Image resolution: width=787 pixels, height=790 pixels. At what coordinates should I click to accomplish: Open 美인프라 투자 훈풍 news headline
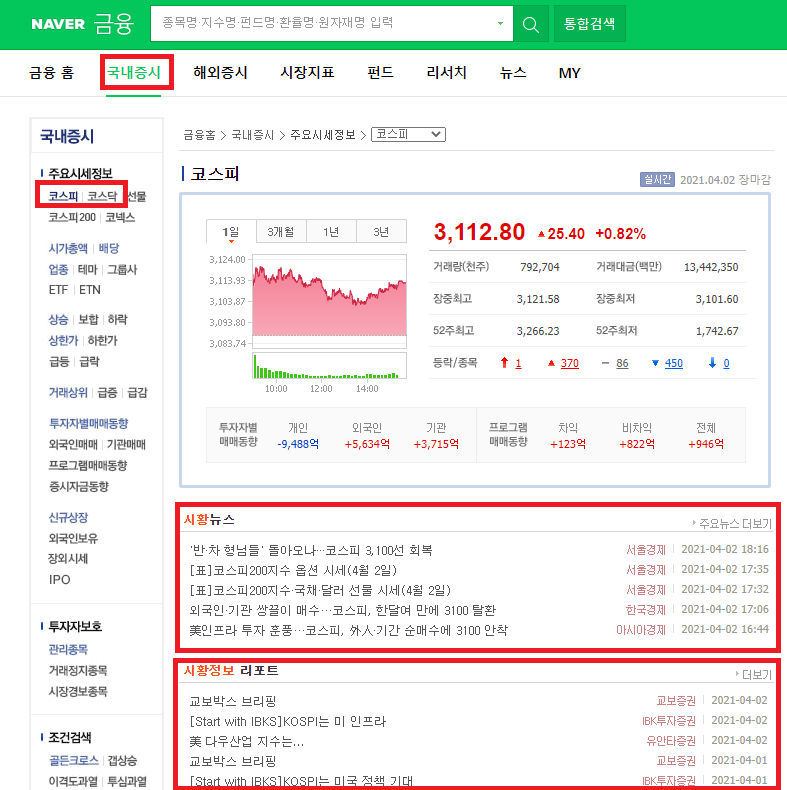coord(349,630)
